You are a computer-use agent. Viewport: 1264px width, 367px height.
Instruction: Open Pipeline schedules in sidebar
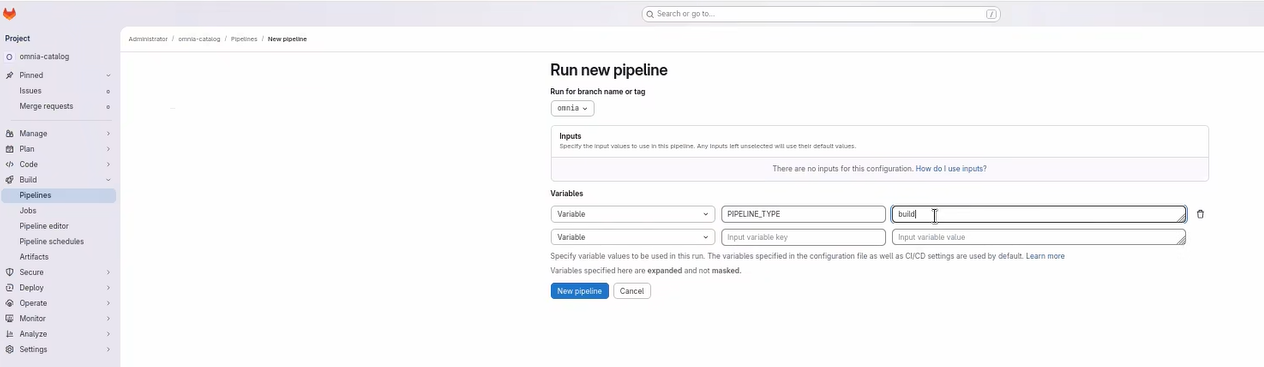pos(60,241)
